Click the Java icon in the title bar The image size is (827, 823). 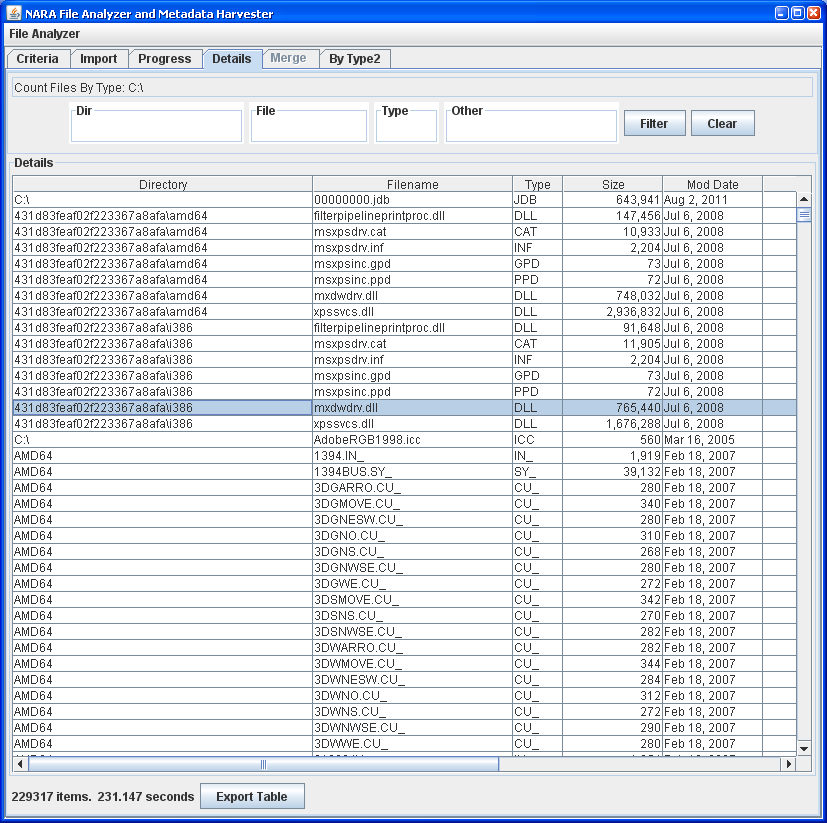click(x=14, y=14)
